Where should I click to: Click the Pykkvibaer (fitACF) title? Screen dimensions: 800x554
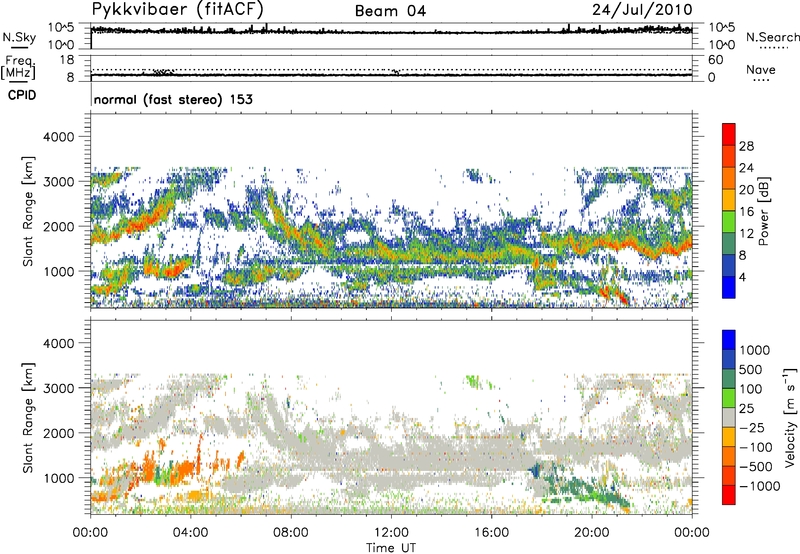click(x=178, y=10)
